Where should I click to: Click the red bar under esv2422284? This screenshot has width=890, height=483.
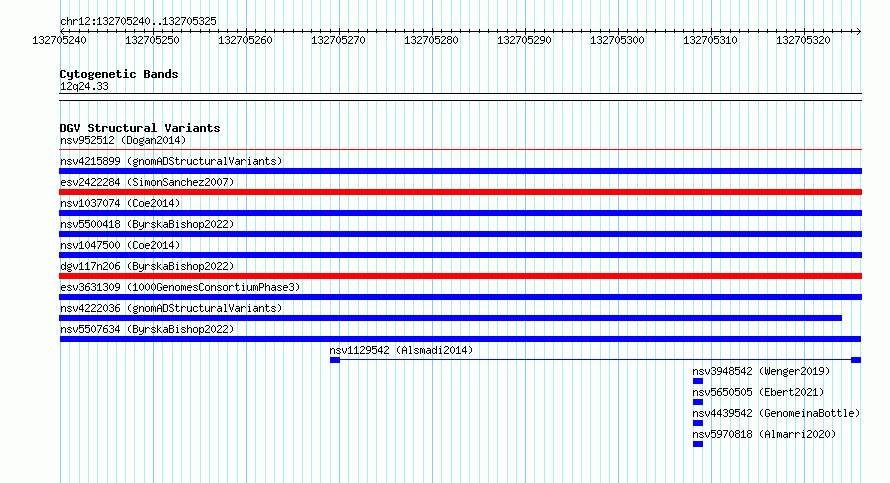(x=460, y=192)
